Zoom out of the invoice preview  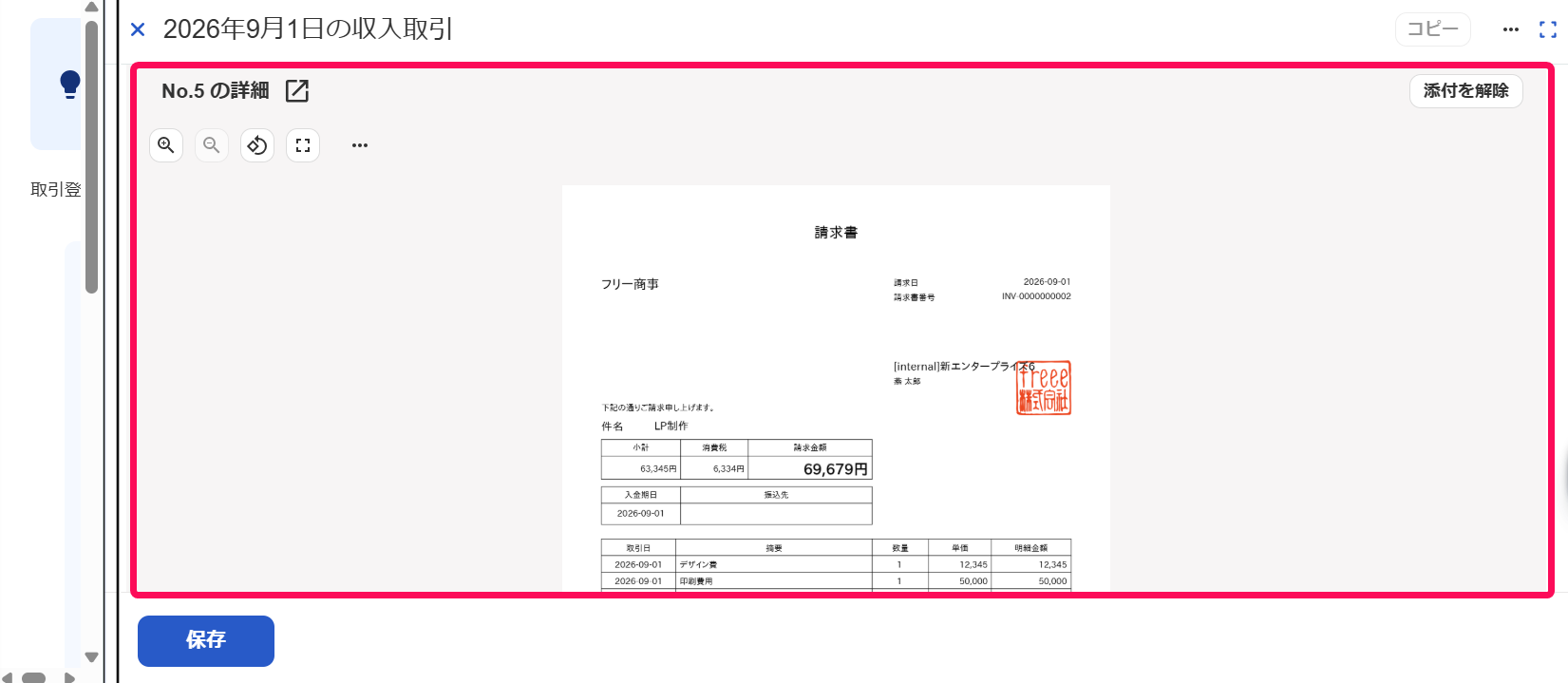click(x=212, y=145)
